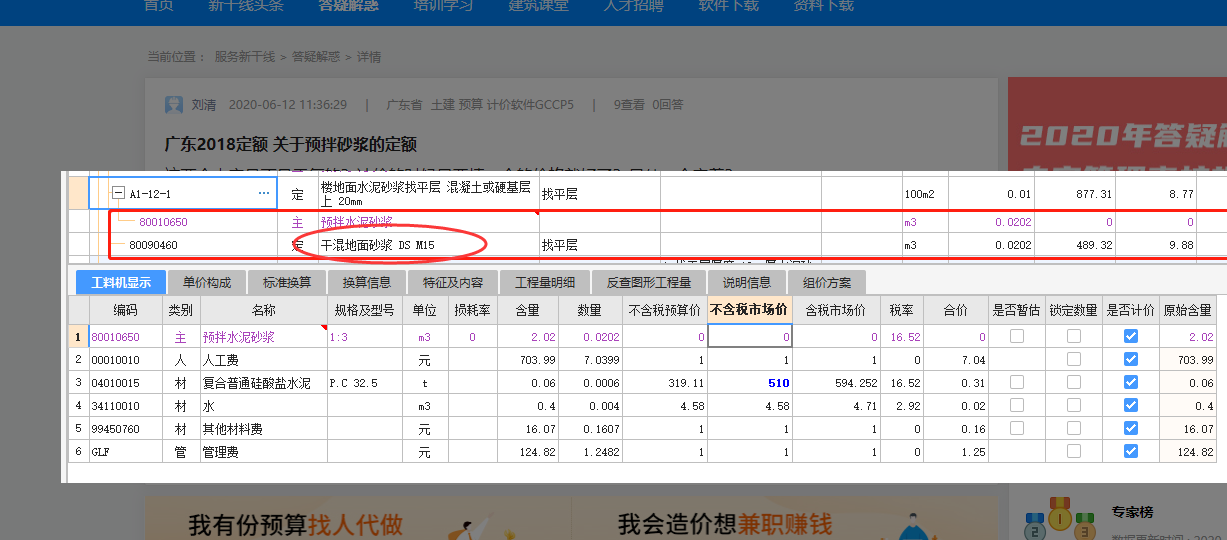
Task: Toggle 锁定数量 checkbox for 人工费 row
Action: tap(1074, 360)
